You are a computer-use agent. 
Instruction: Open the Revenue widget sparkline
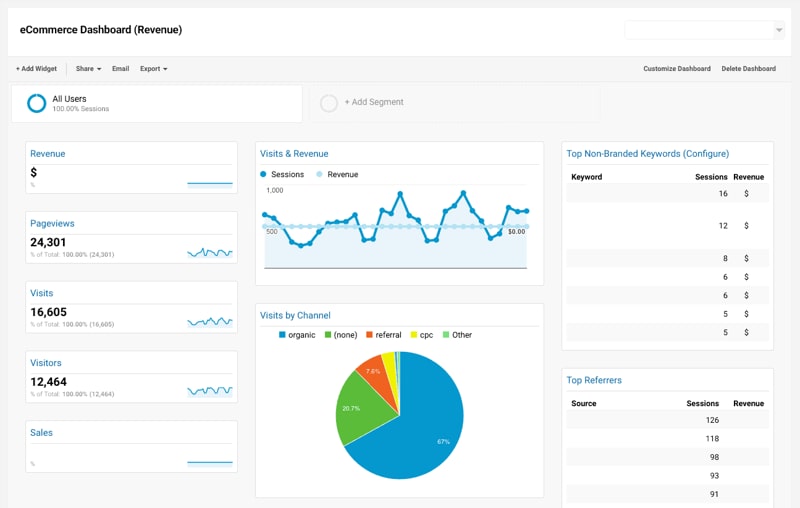(x=210, y=184)
